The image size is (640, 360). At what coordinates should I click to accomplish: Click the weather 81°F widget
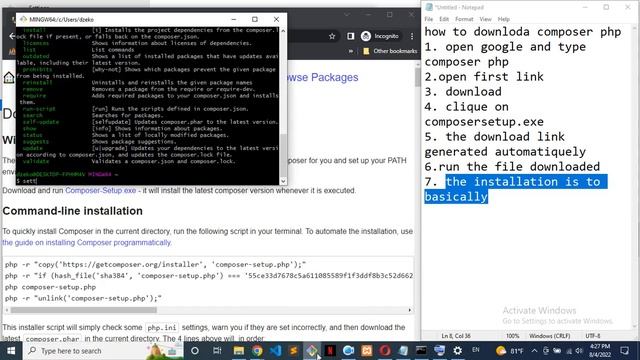[509, 351]
